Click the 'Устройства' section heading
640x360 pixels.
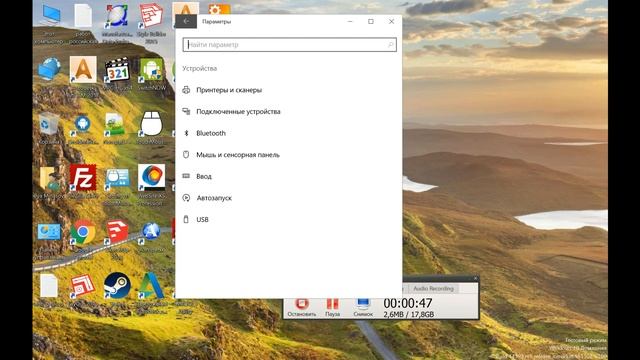point(199,69)
